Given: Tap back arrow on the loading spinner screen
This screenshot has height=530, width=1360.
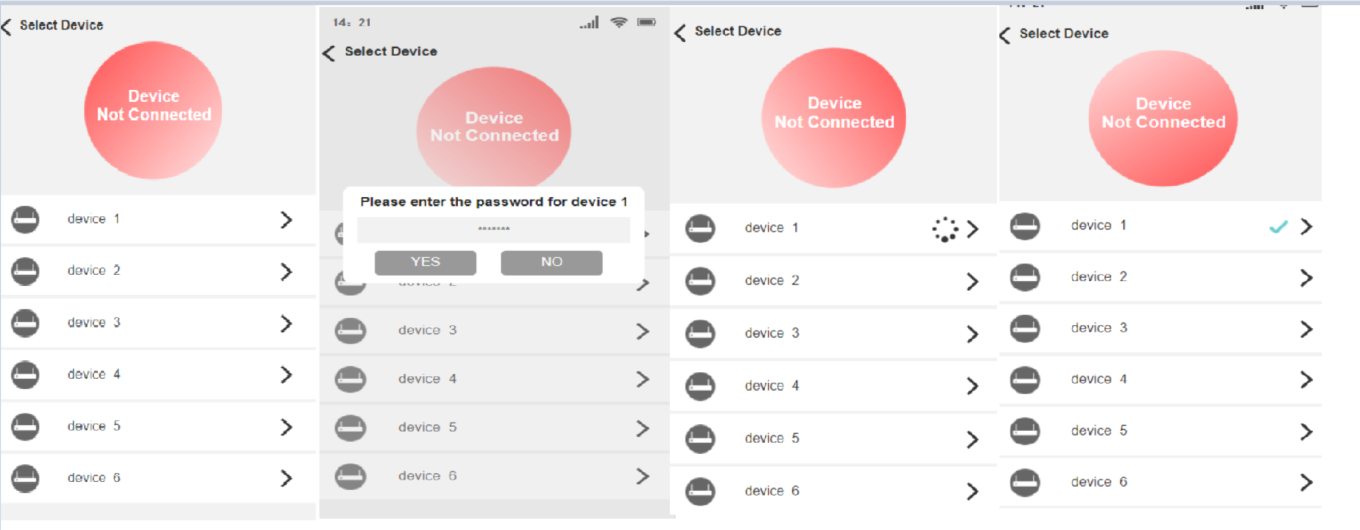Looking at the screenshot, I should pyautogui.click(x=680, y=33).
